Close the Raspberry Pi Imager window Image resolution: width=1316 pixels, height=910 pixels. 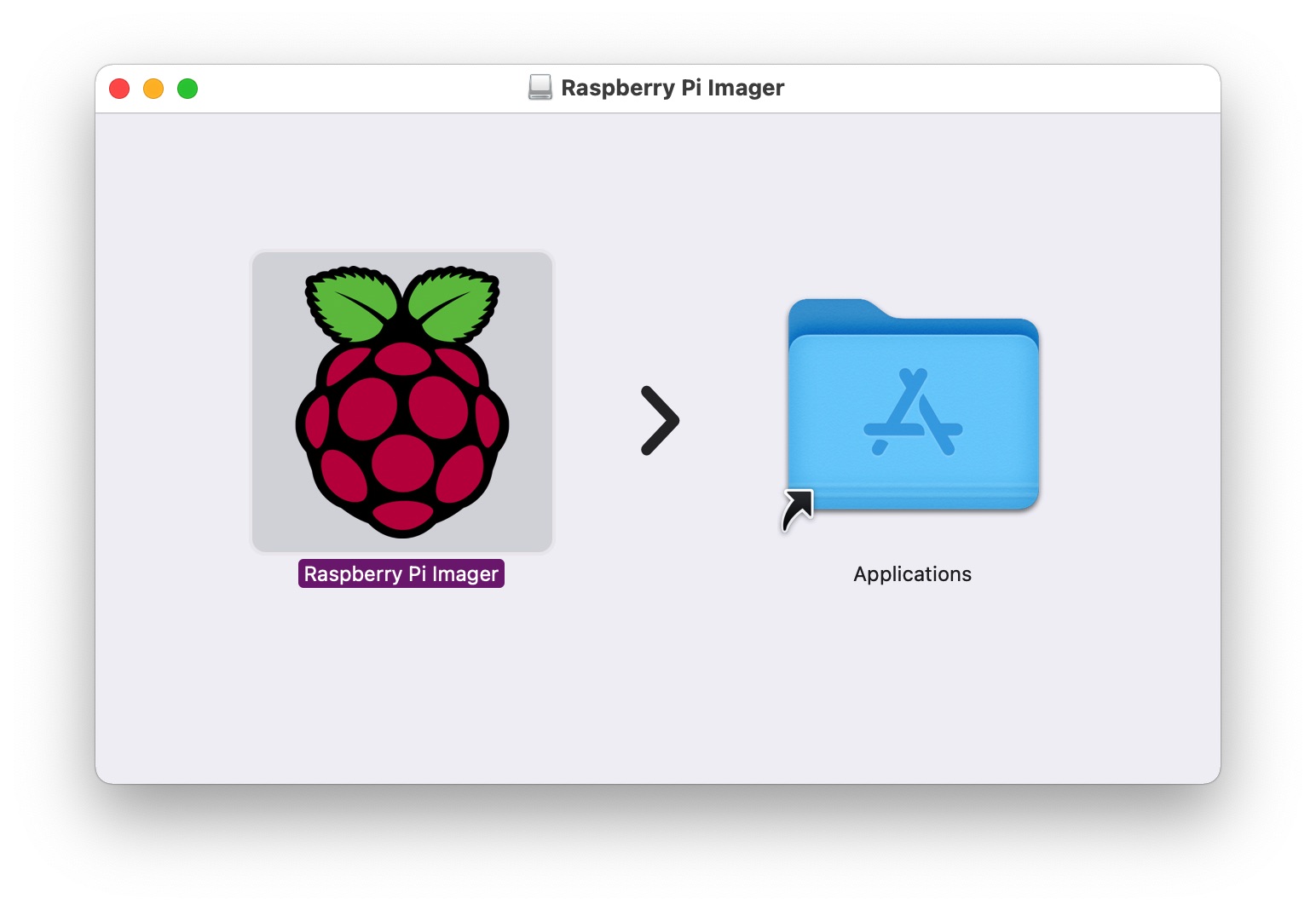click(119, 89)
